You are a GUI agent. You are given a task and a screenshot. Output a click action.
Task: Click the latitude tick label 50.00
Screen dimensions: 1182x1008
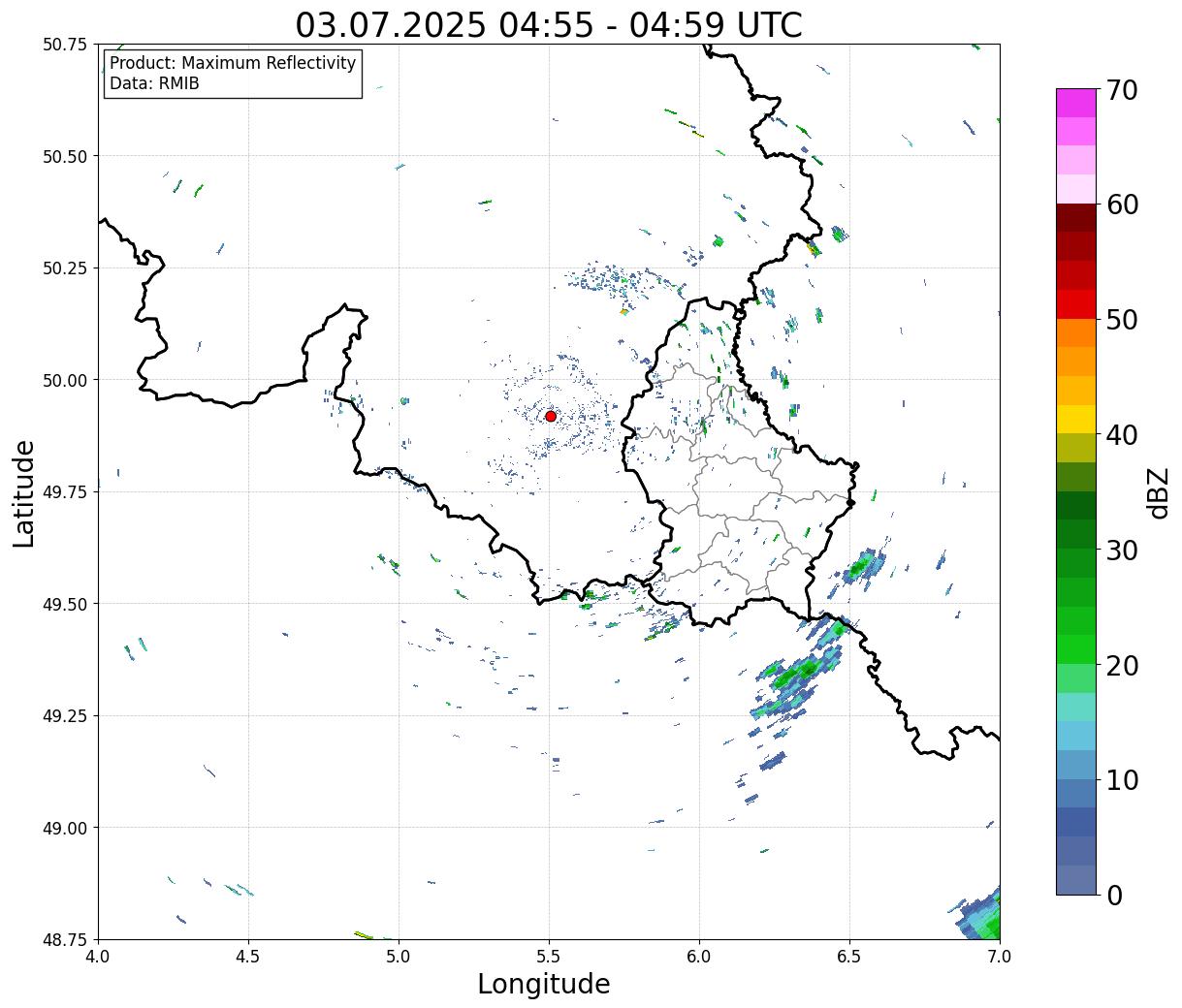click(x=65, y=380)
